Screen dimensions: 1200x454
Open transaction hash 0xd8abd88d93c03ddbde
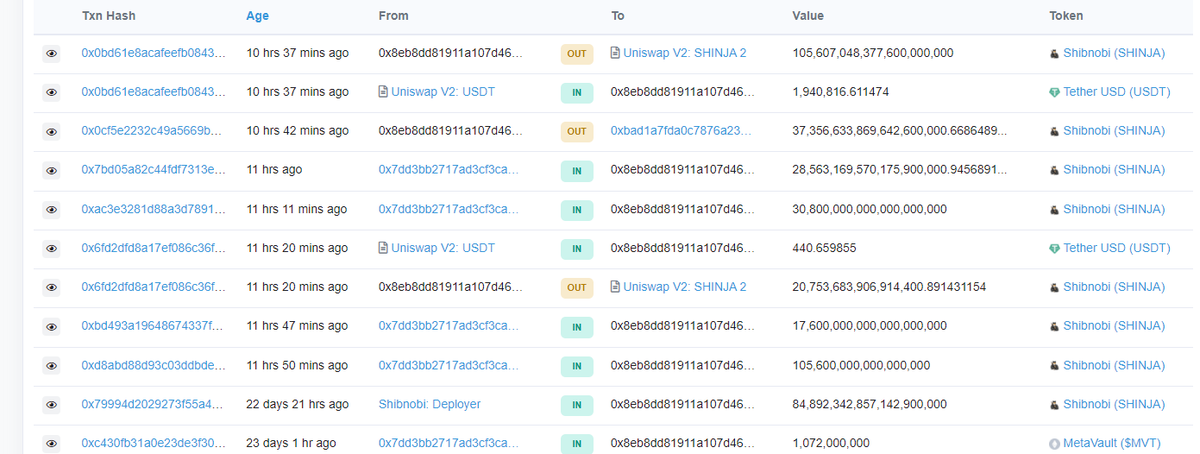click(x=153, y=365)
